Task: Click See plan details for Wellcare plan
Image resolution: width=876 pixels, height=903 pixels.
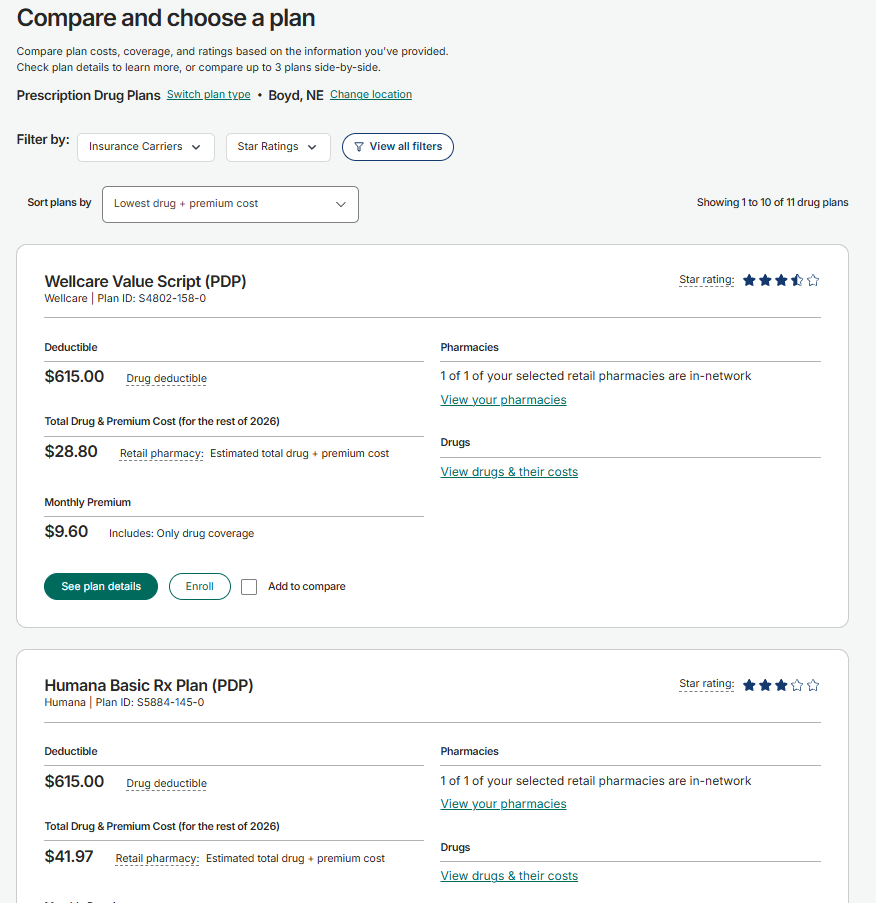Action: [x=101, y=586]
